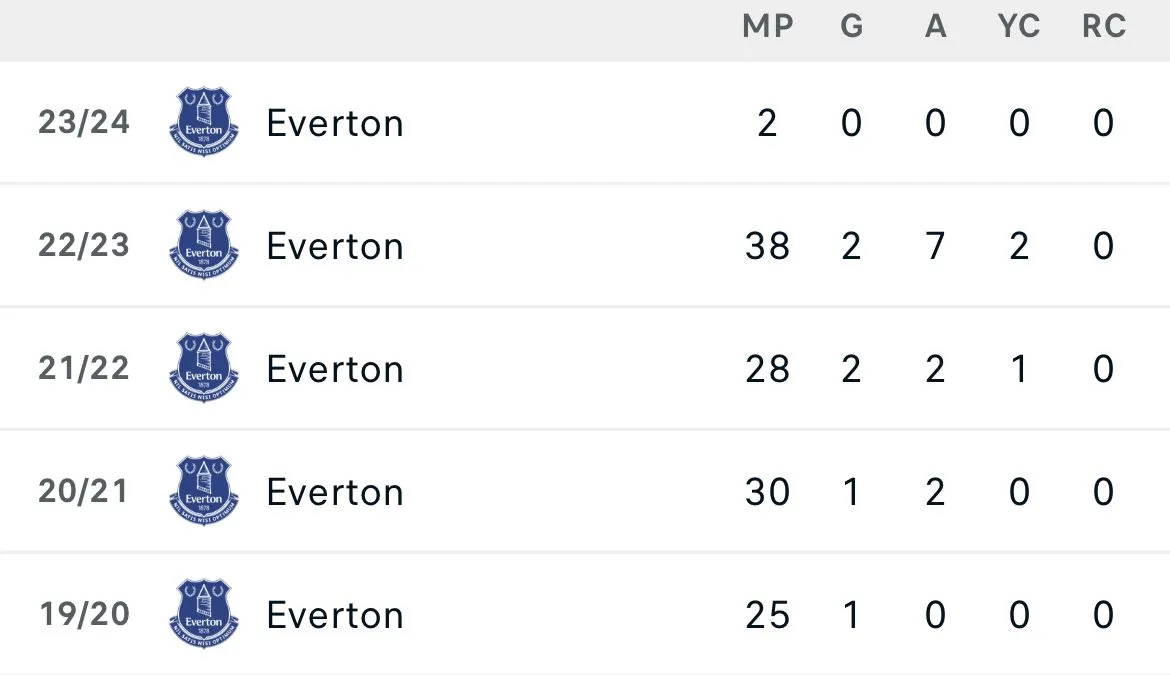Click the 38 matches played value for 22/23
This screenshot has width=1170, height=675.
pyautogui.click(x=767, y=246)
